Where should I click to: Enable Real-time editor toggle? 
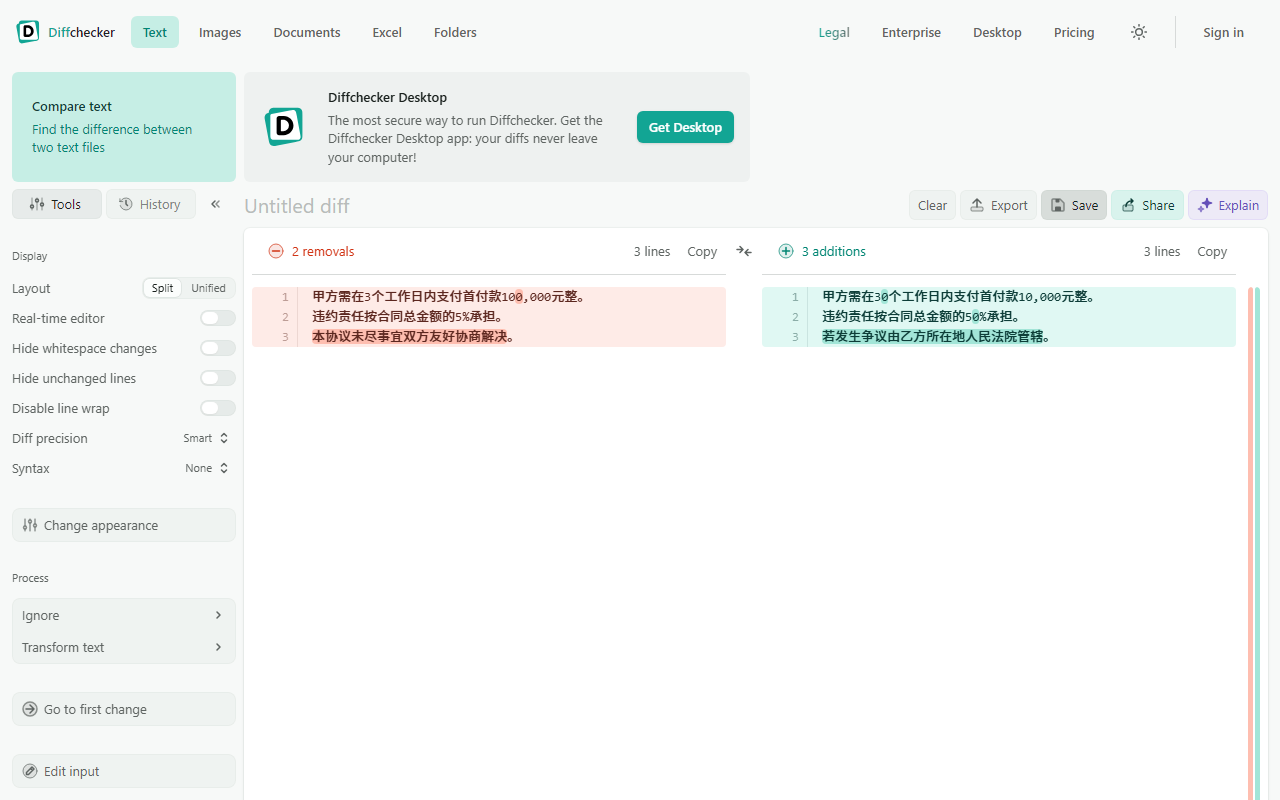pos(218,318)
